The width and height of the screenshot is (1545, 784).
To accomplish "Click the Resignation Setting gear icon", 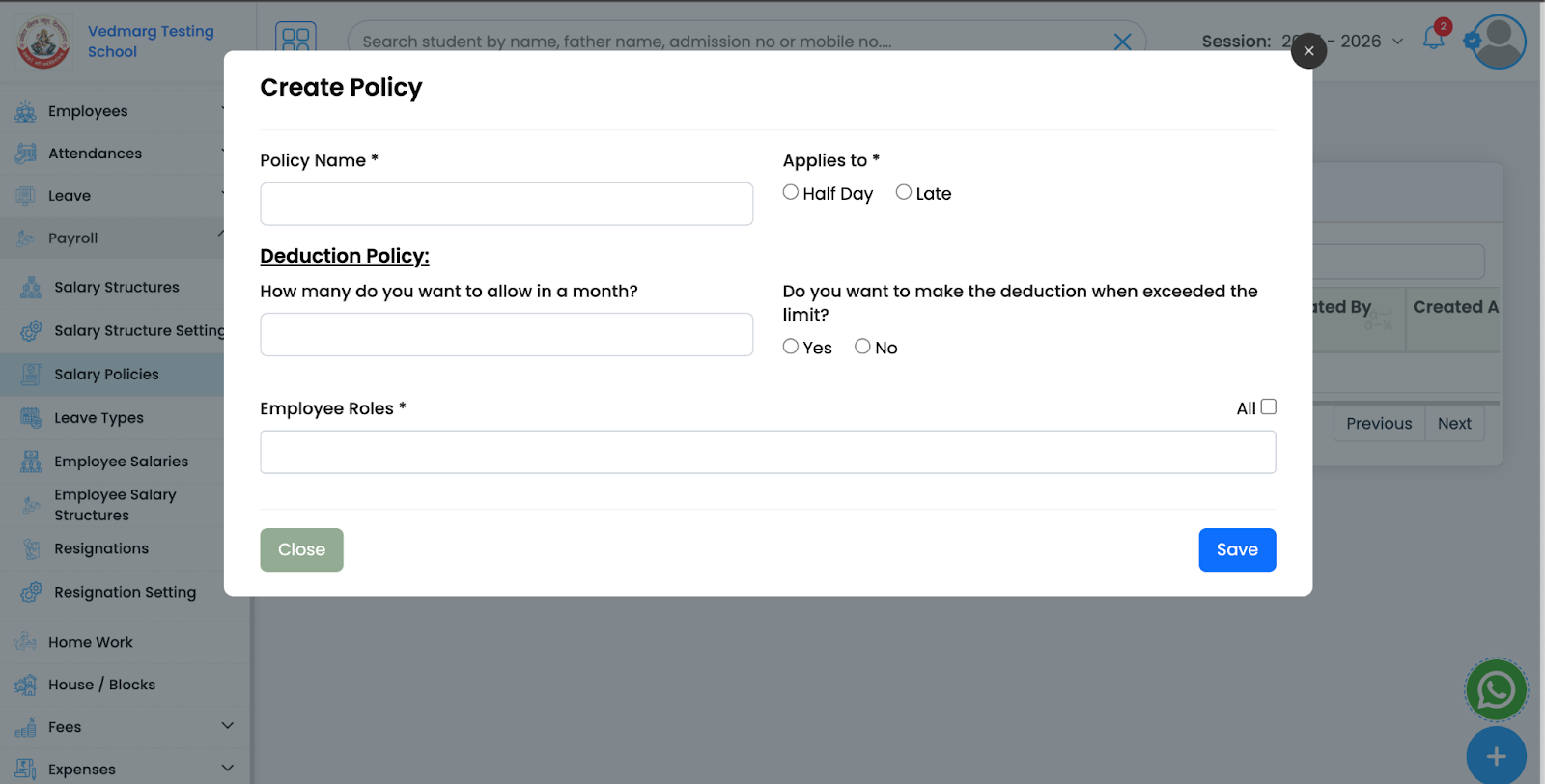I will (31, 593).
